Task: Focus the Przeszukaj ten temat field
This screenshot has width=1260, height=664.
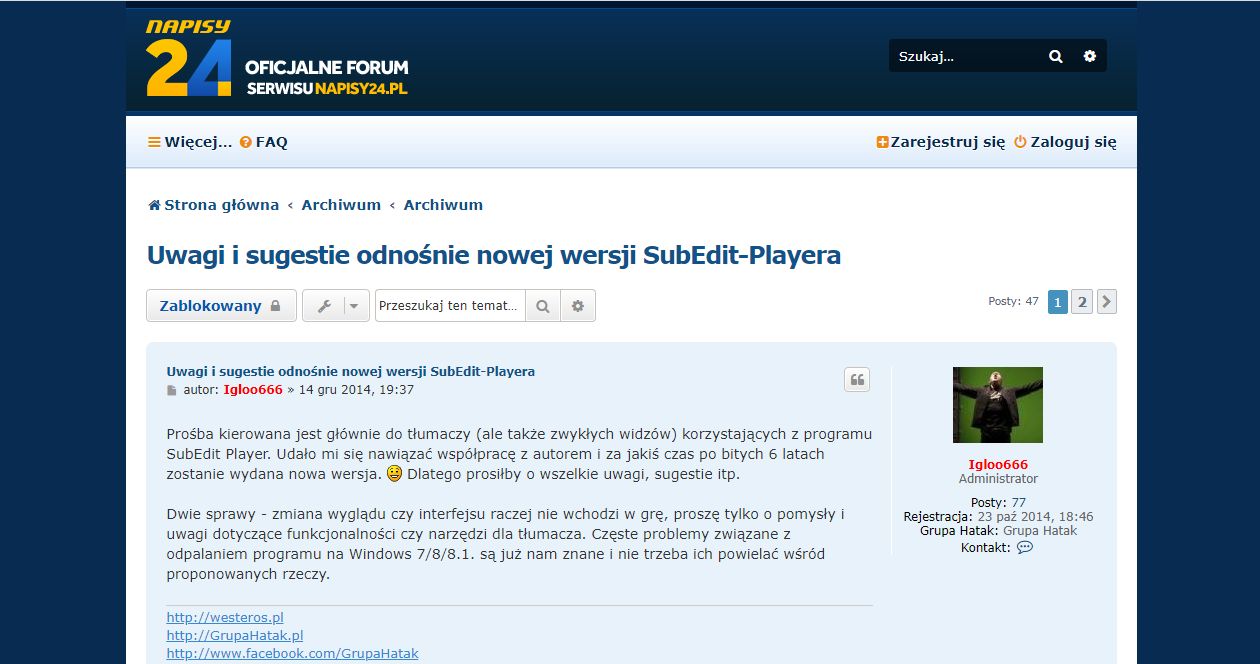Action: pyautogui.click(x=450, y=306)
